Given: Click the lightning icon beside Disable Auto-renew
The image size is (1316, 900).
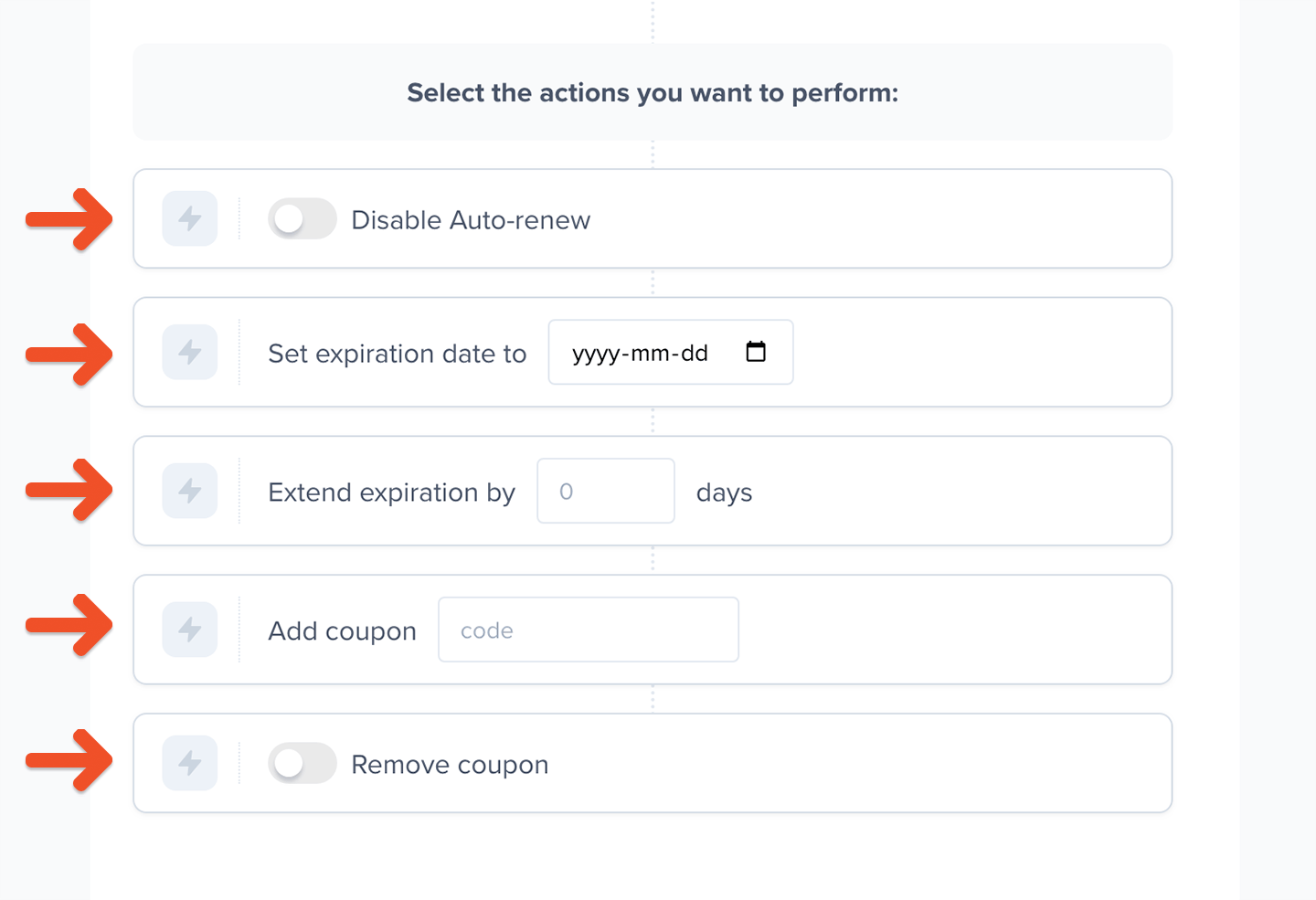Looking at the screenshot, I should 190,218.
